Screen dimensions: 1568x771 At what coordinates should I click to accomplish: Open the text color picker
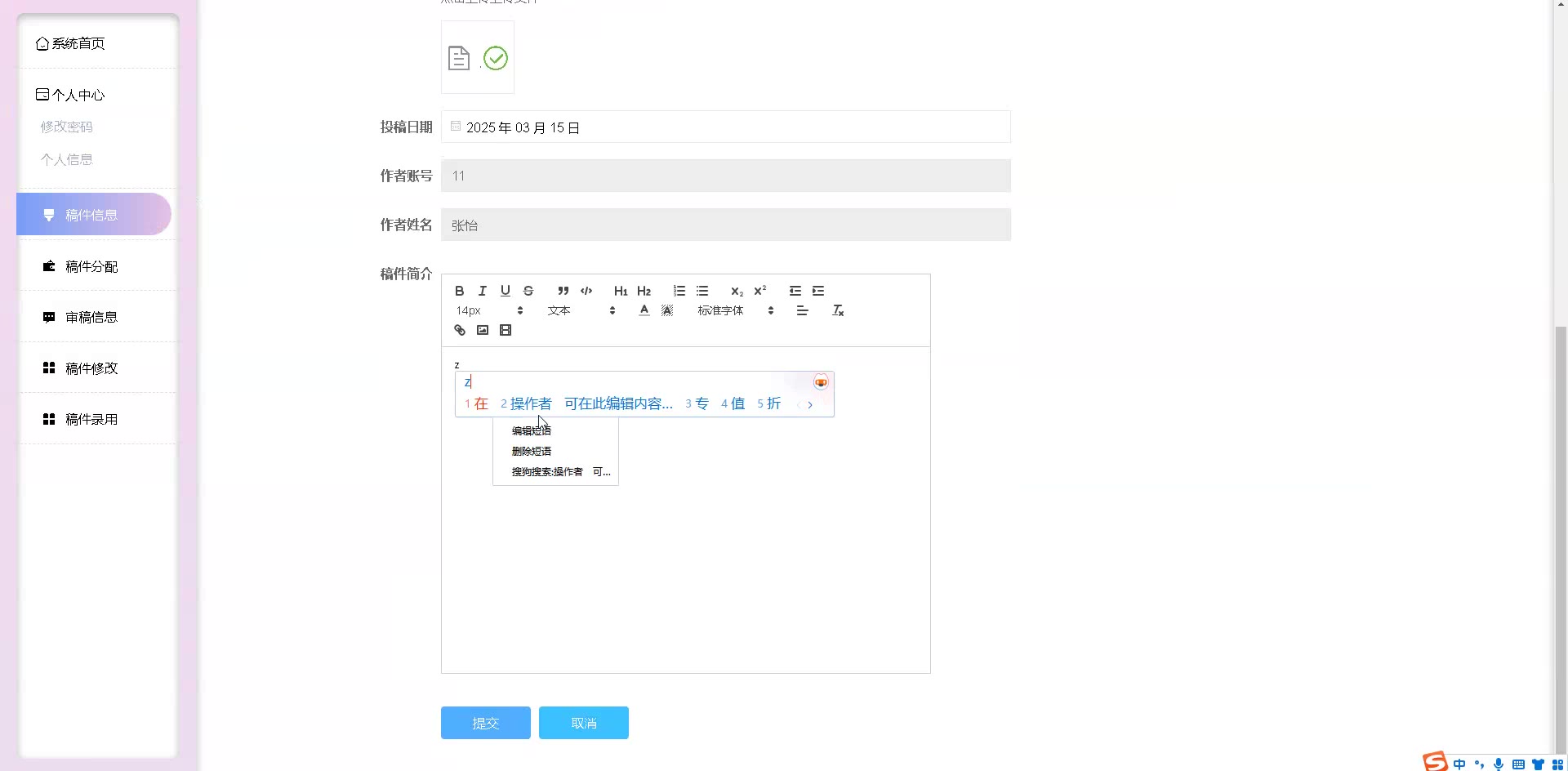pos(644,310)
